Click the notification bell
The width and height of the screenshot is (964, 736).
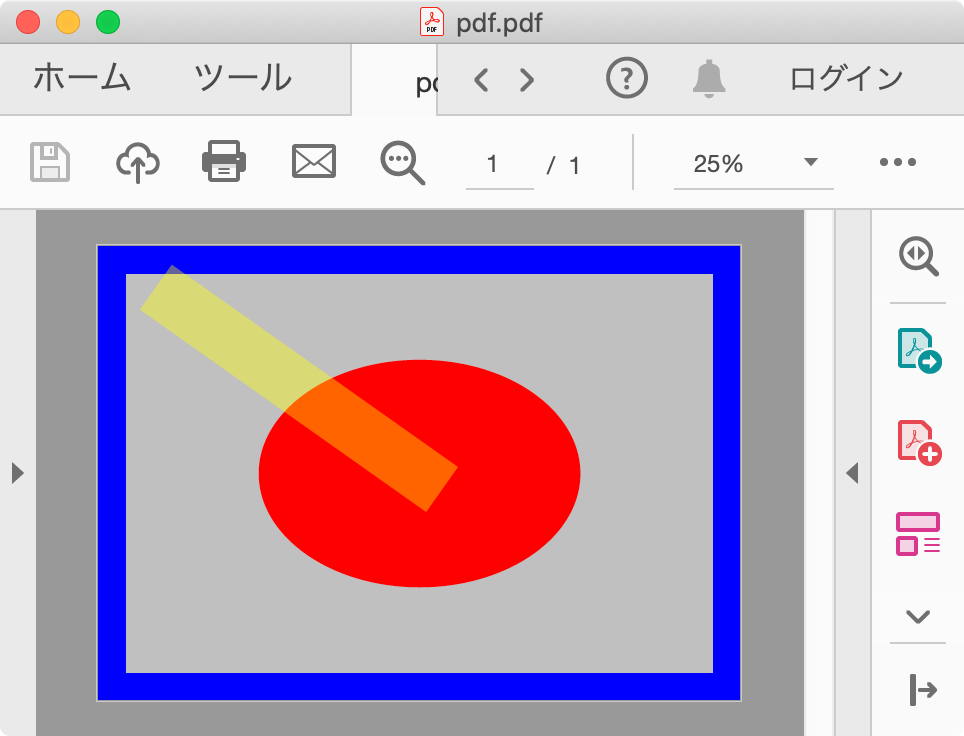tap(710, 78)
